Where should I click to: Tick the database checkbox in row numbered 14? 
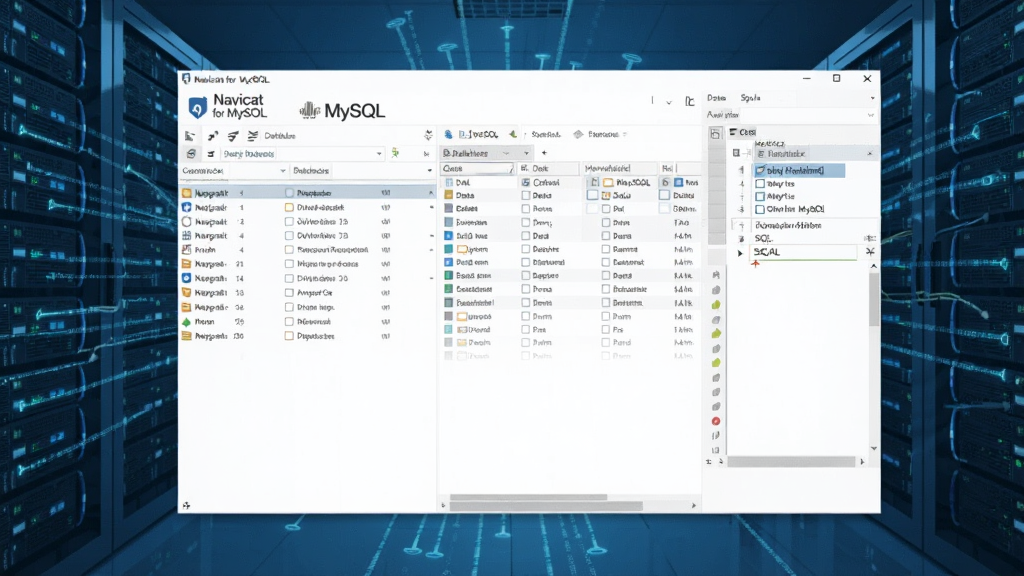click(289, 278)
